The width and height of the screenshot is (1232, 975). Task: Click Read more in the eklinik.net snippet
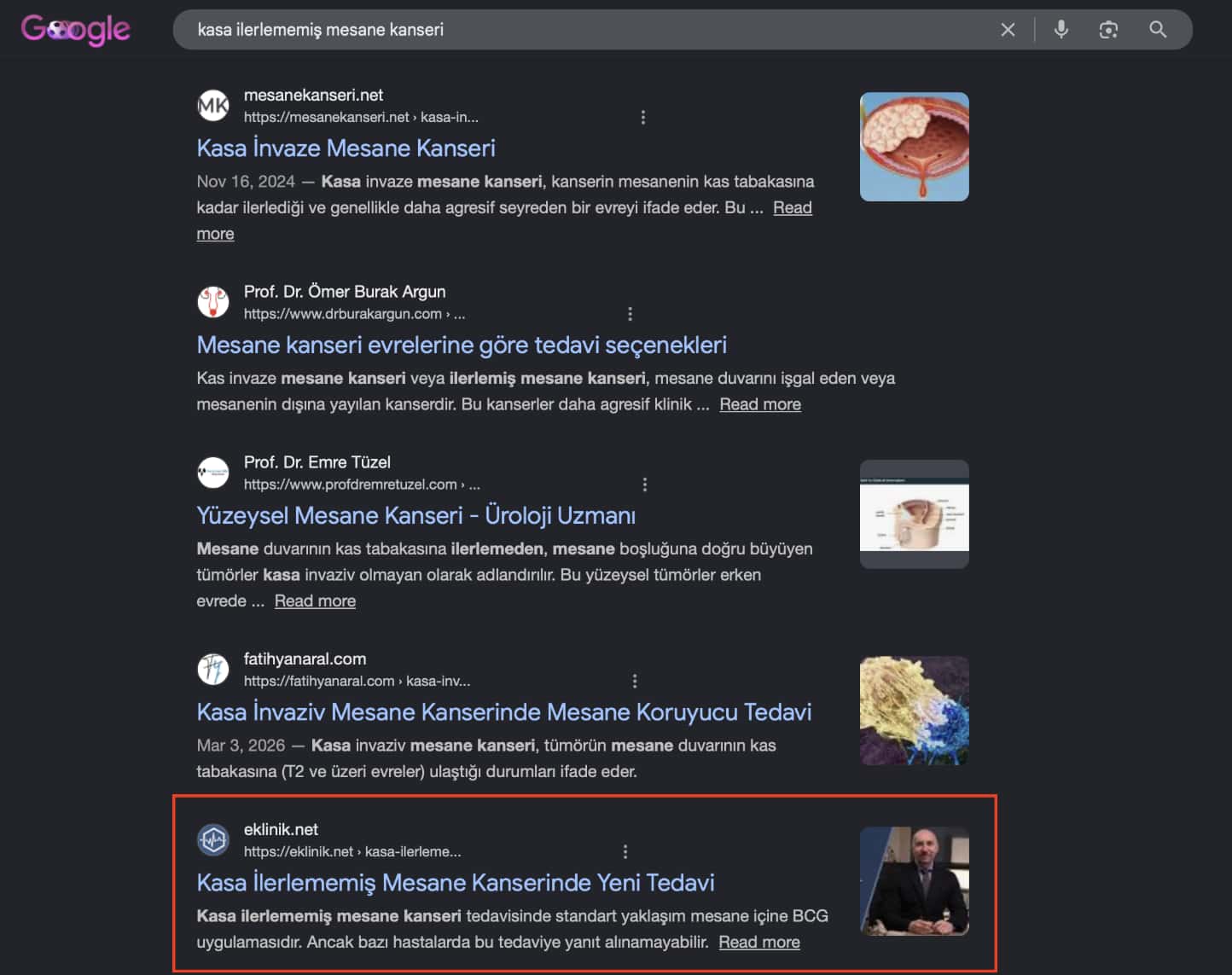point(759,943)
